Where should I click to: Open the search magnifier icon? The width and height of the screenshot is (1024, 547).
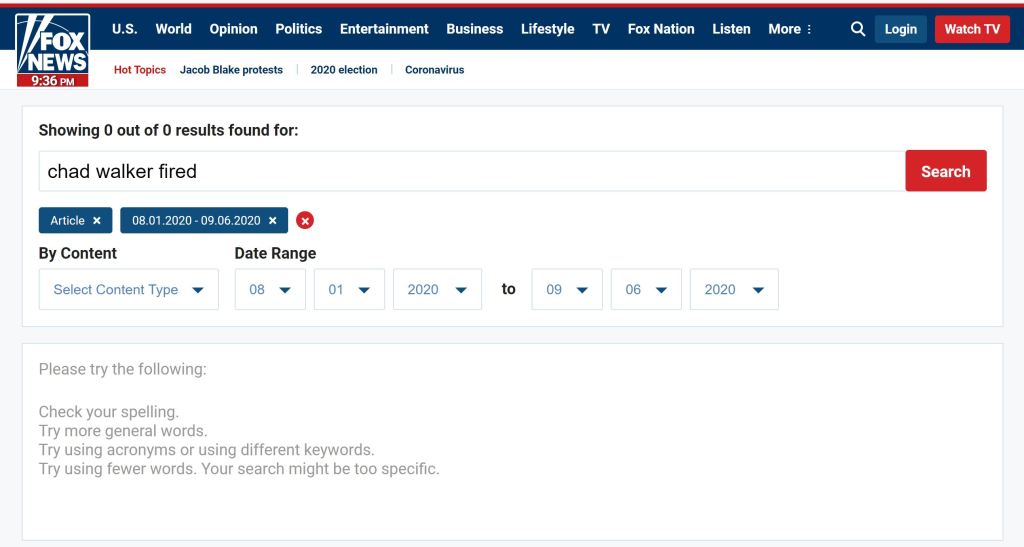857,29
